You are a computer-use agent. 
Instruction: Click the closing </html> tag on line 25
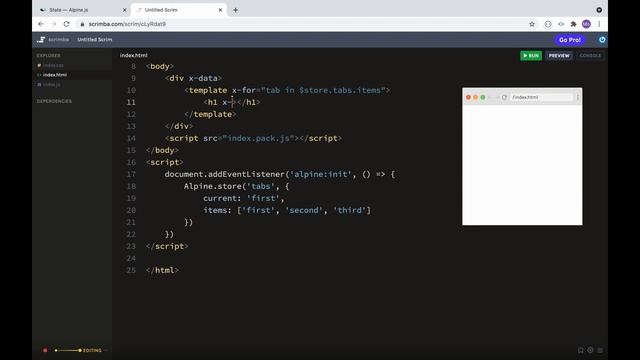click(x=162, y=270)
